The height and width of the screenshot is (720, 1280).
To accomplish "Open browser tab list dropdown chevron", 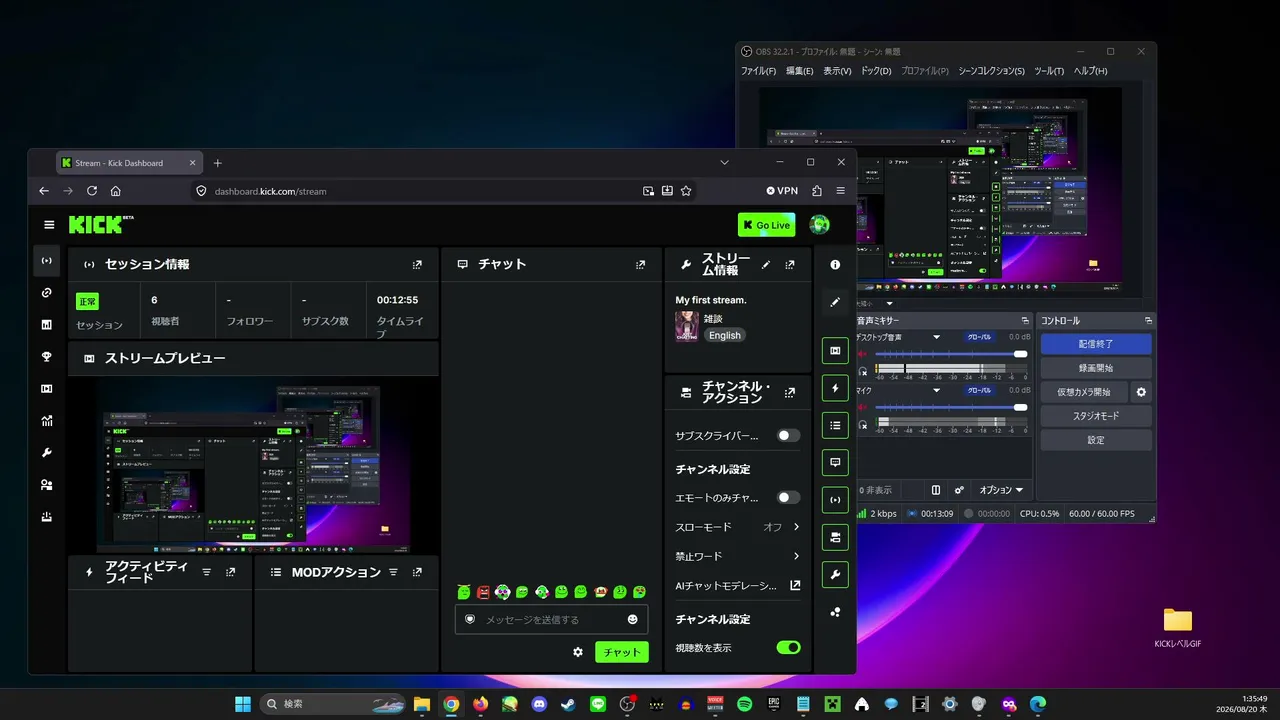I will 725,162.
